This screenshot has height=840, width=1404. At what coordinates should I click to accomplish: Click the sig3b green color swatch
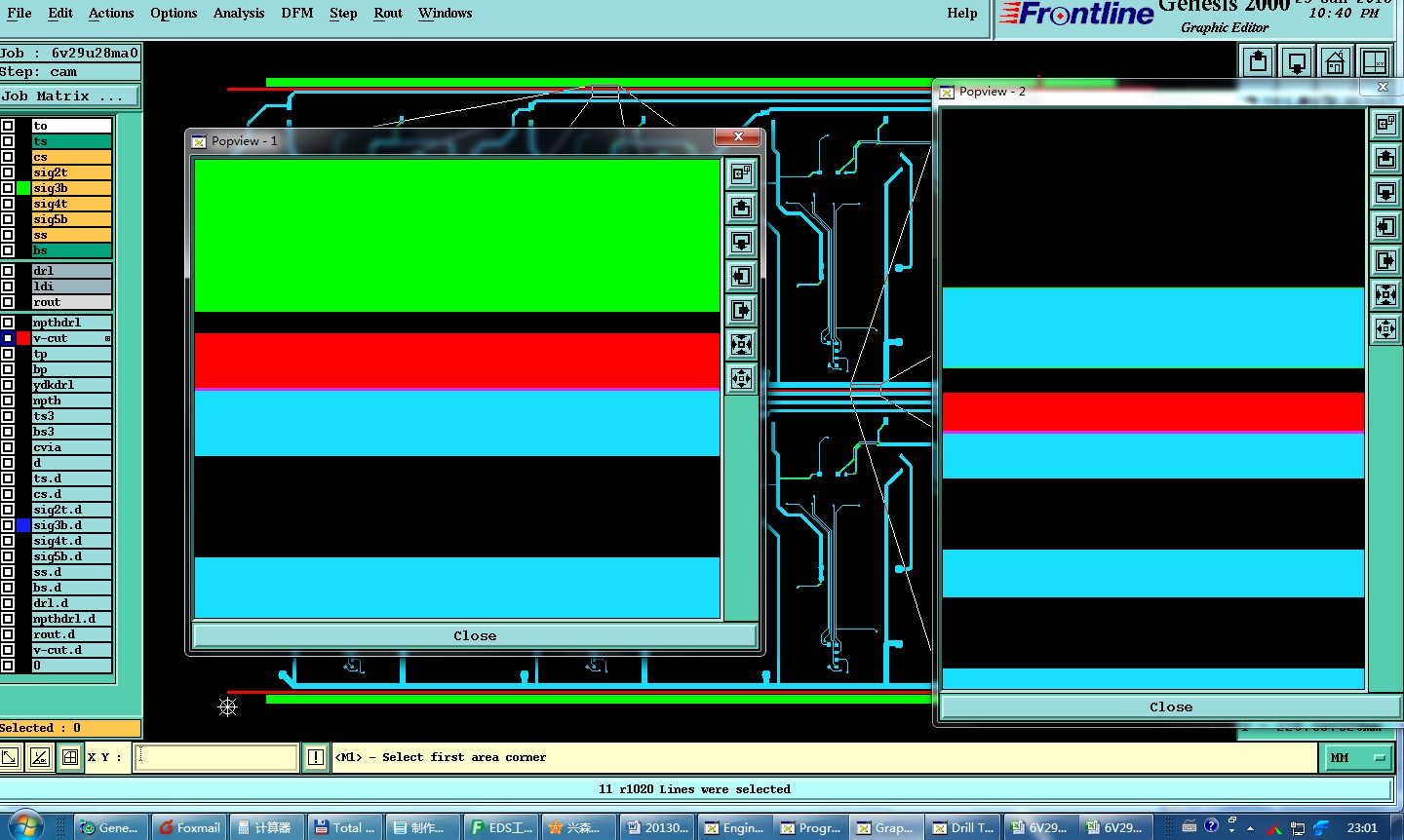tap(23, 188)
